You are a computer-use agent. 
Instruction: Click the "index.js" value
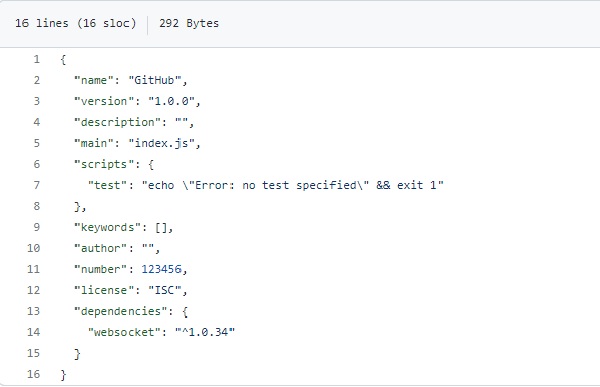click(x=161, y=144)
